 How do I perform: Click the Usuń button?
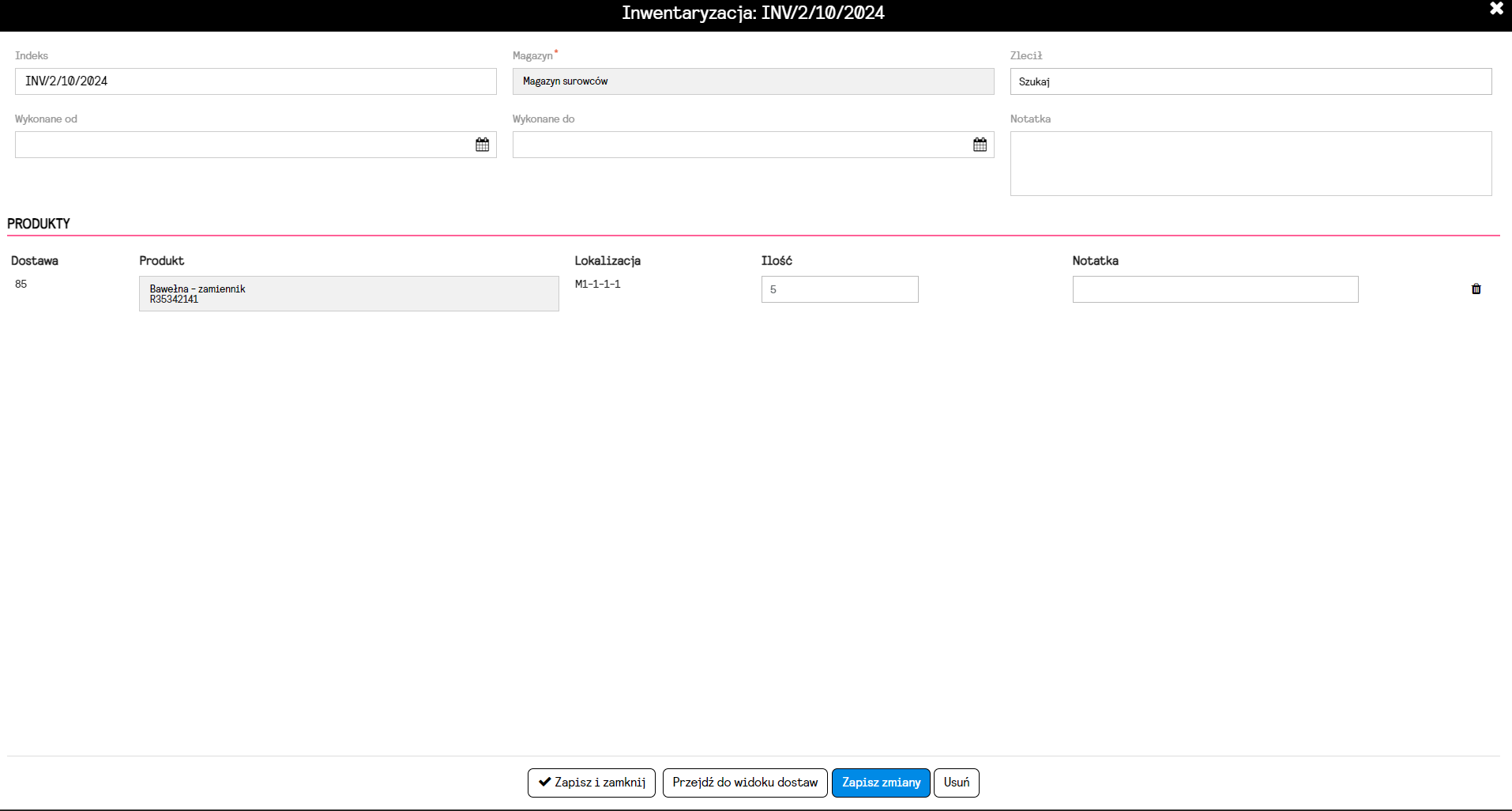point(957,783)
